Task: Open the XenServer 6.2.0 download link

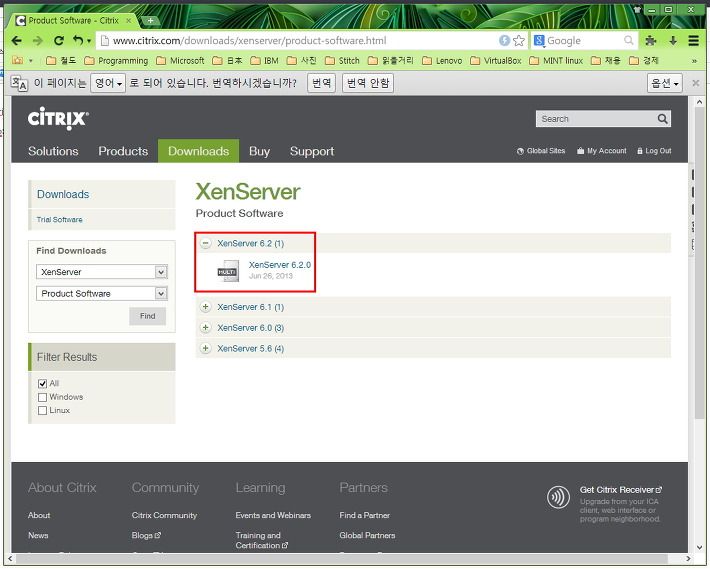Action: click(x=280, y=265)
